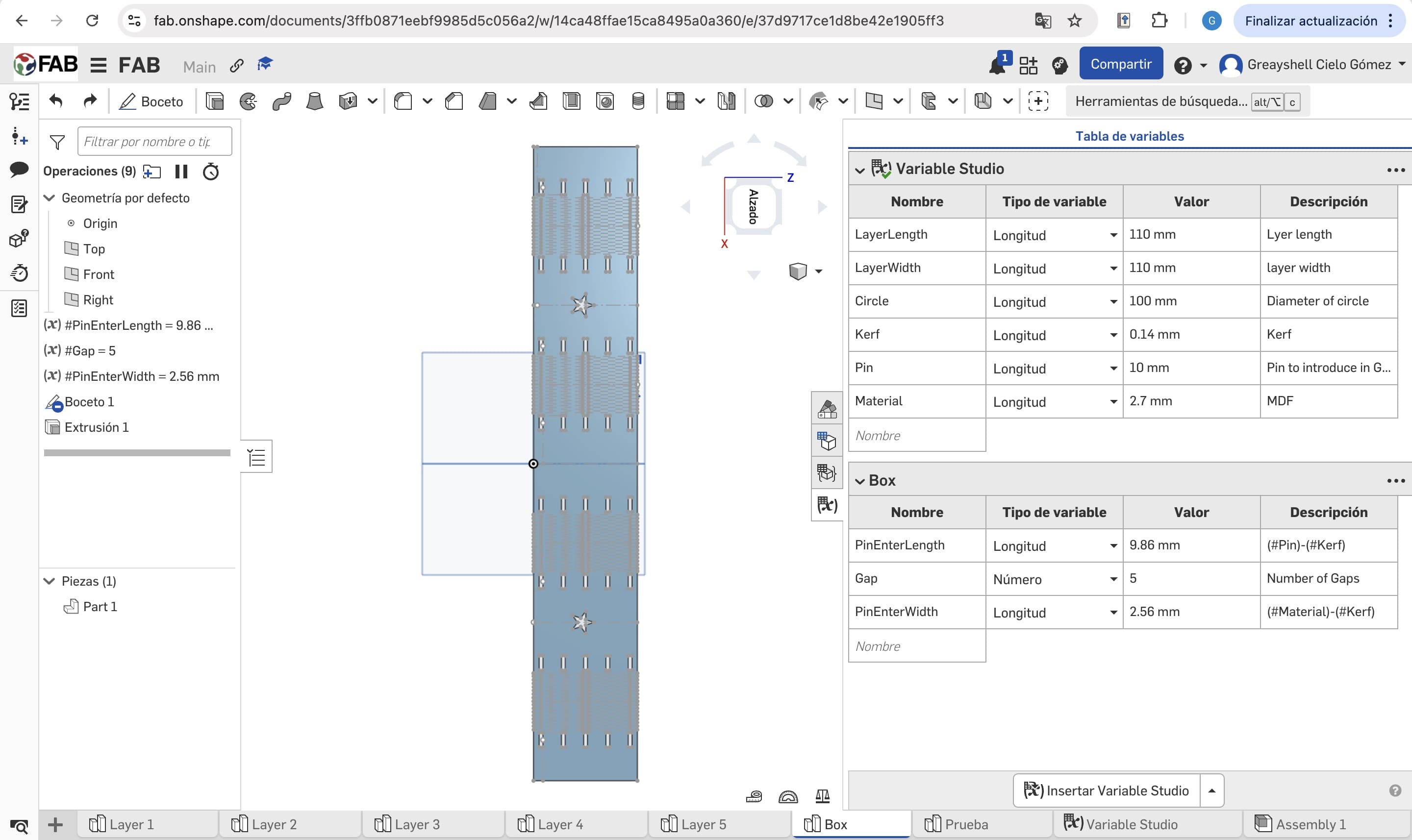This screenshot has height=840, width=1412.
Task: Toggle the list view panel button
Action: (x=256, y=457)
